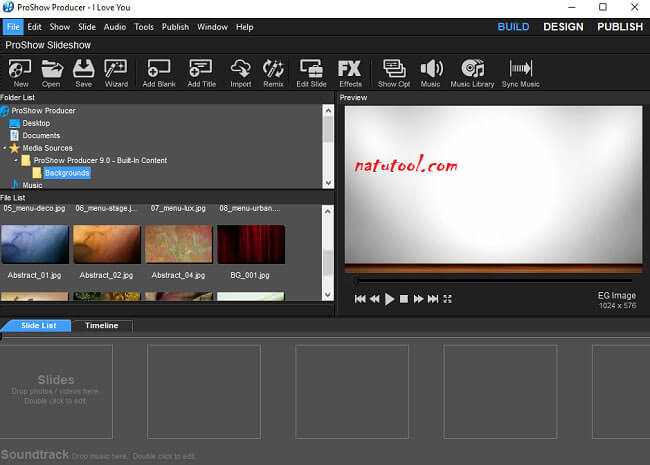Click file list scroll up arrow

coord(328,211)
